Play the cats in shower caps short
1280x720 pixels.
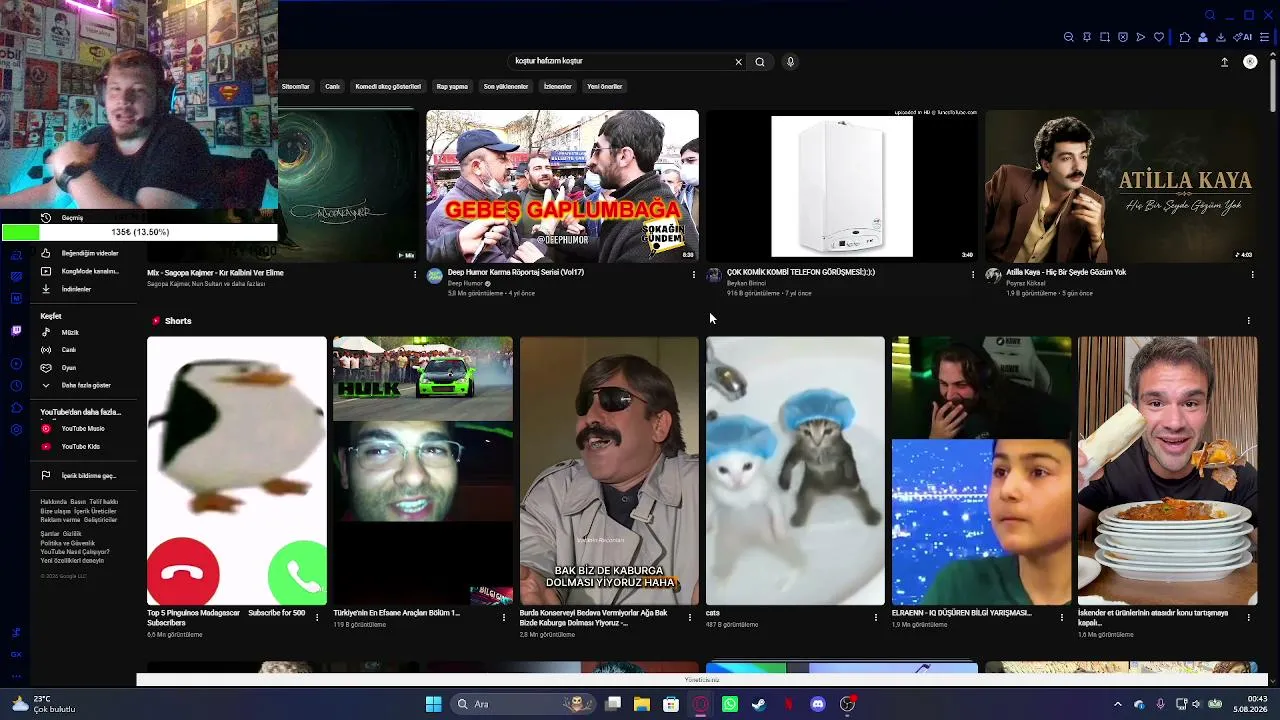pyautogui.click(x=795, y=471)
